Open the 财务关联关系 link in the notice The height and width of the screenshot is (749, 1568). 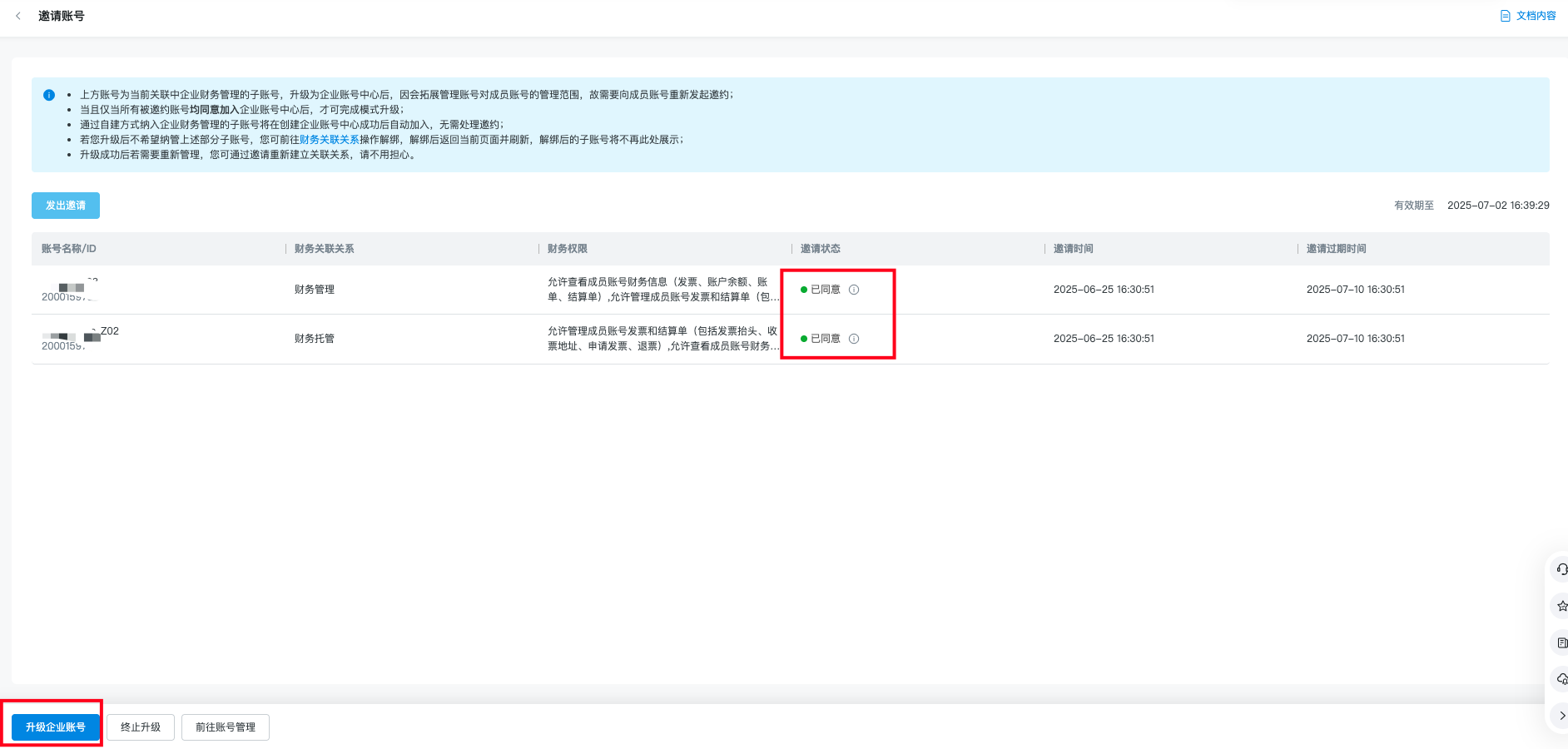tap(329, 140)
